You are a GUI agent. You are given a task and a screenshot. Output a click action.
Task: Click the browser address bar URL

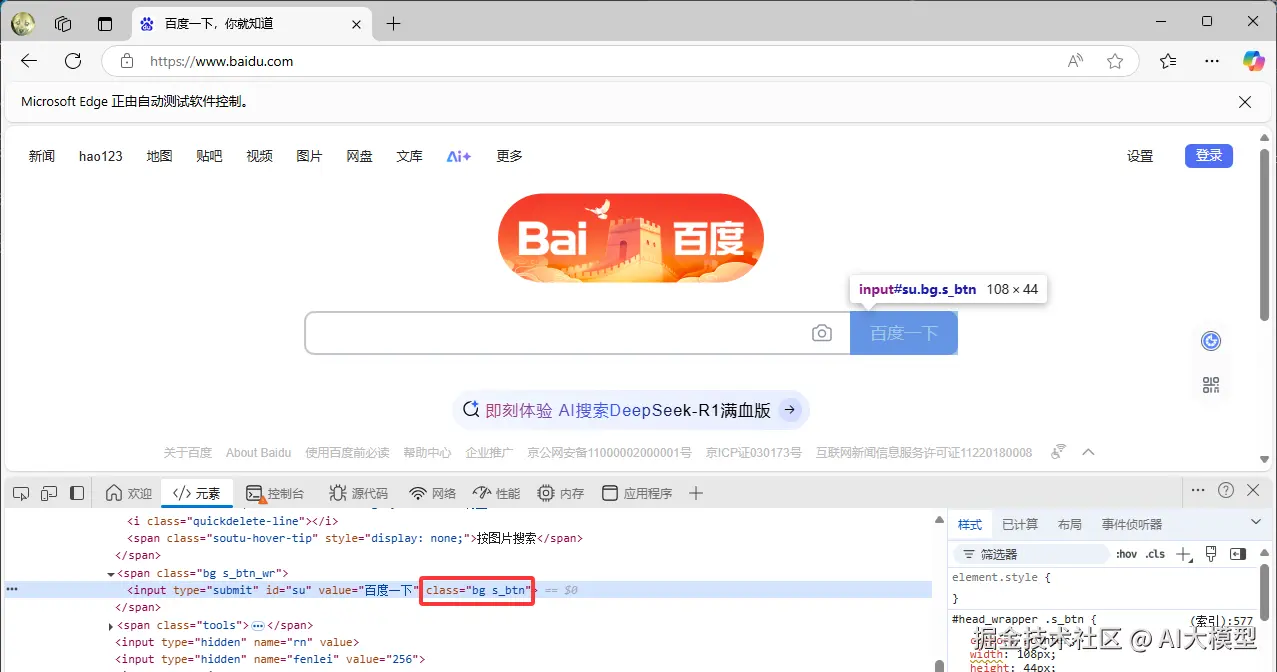222,61
